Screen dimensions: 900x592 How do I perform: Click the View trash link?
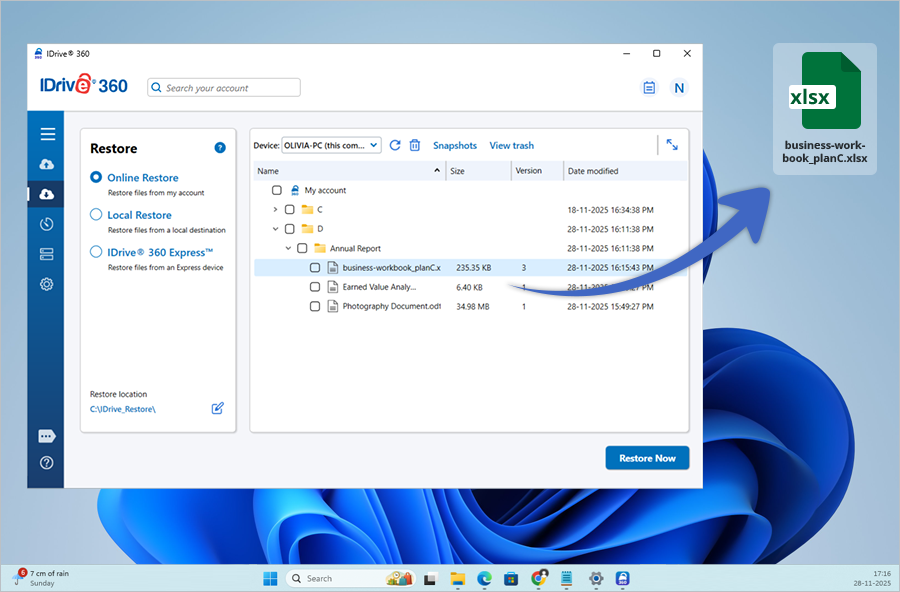point(511,146)
